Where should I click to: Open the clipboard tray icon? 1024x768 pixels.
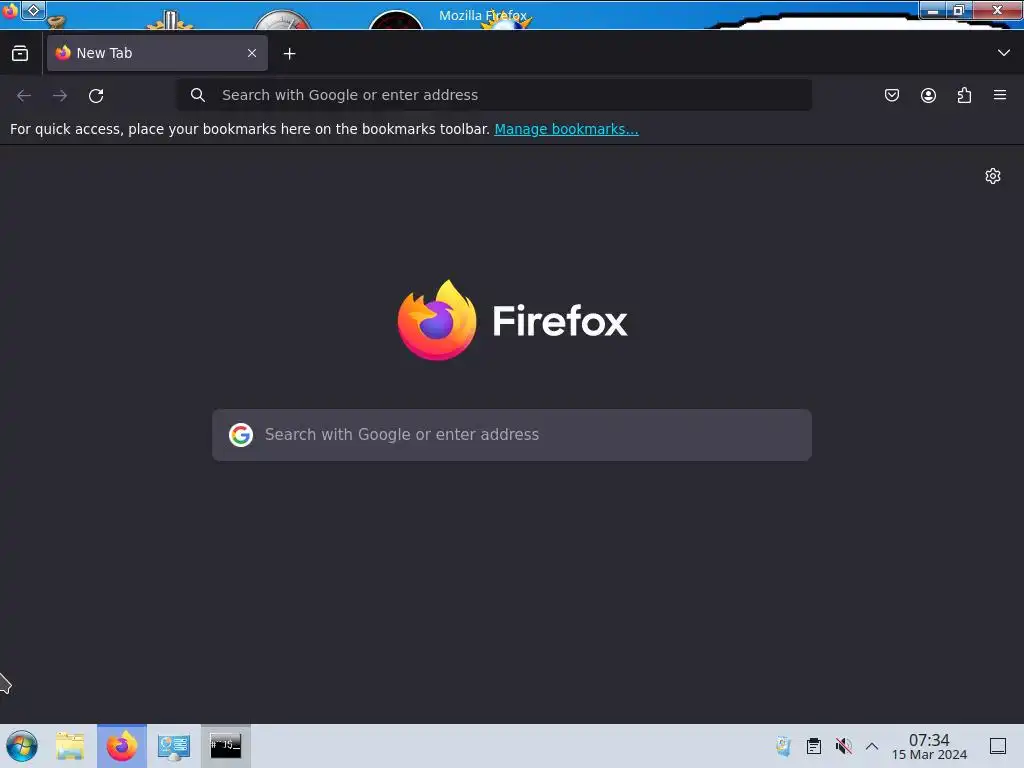pyautogui.click(x=814, y=746)
